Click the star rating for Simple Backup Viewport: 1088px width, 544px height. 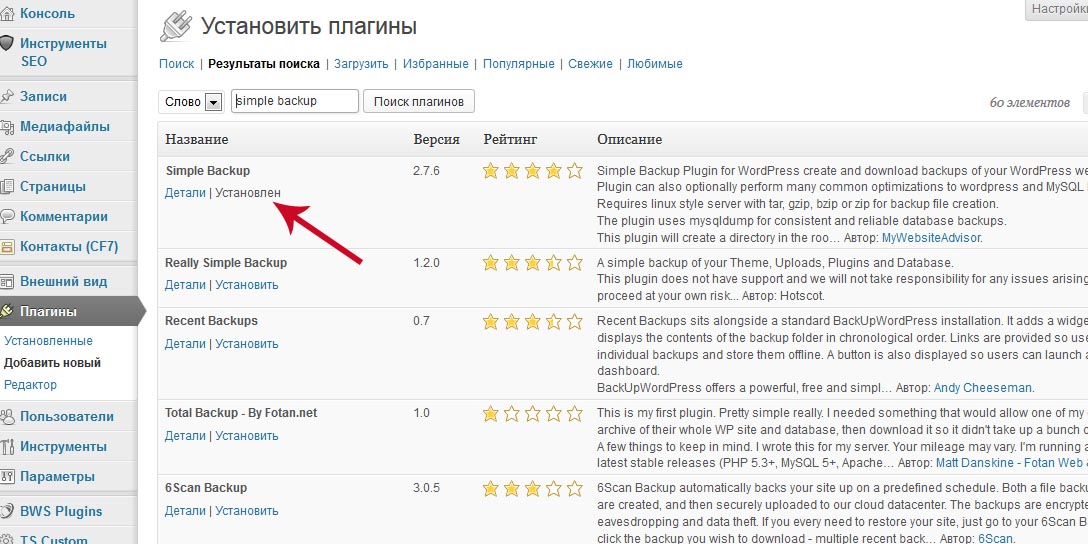point(532,171)
